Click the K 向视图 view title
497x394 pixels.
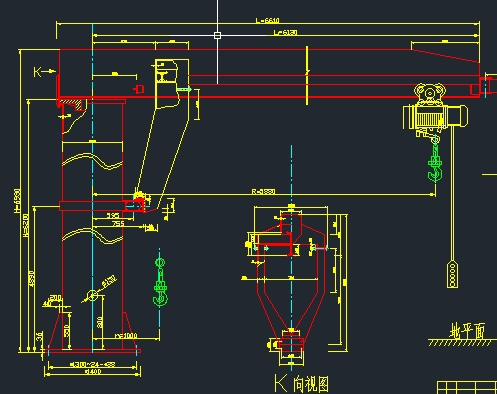tap(302, 383)
